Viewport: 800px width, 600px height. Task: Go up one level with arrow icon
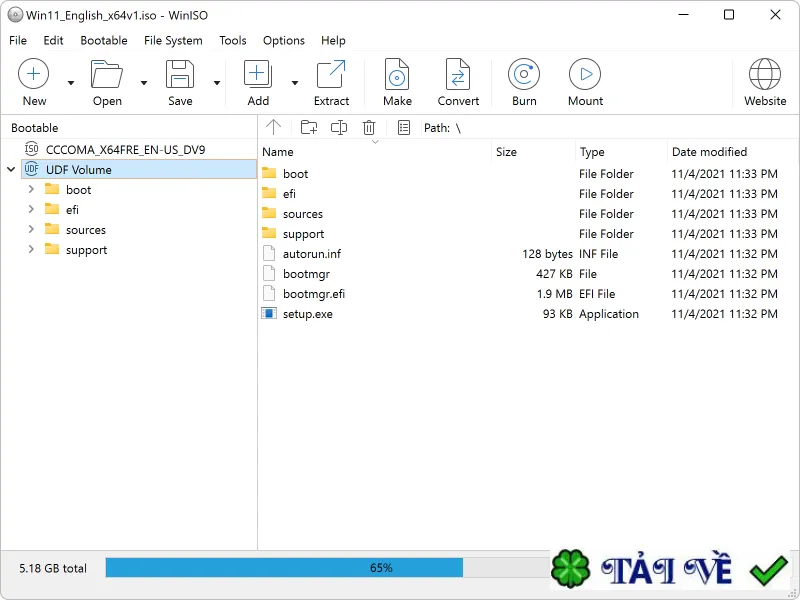pyautogui.click(x=273, y=128)
